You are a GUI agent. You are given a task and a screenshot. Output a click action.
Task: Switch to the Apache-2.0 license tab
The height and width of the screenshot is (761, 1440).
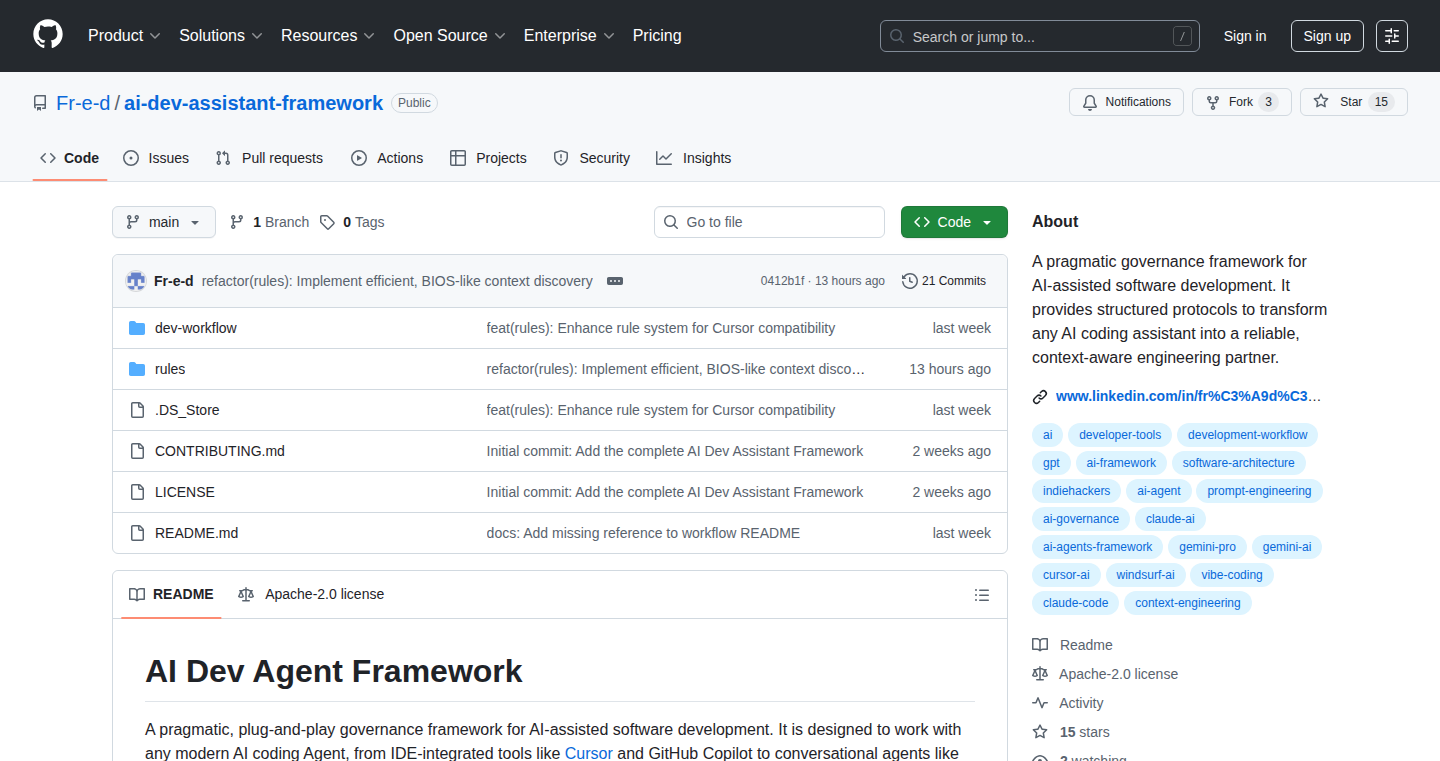pos(311,594)
